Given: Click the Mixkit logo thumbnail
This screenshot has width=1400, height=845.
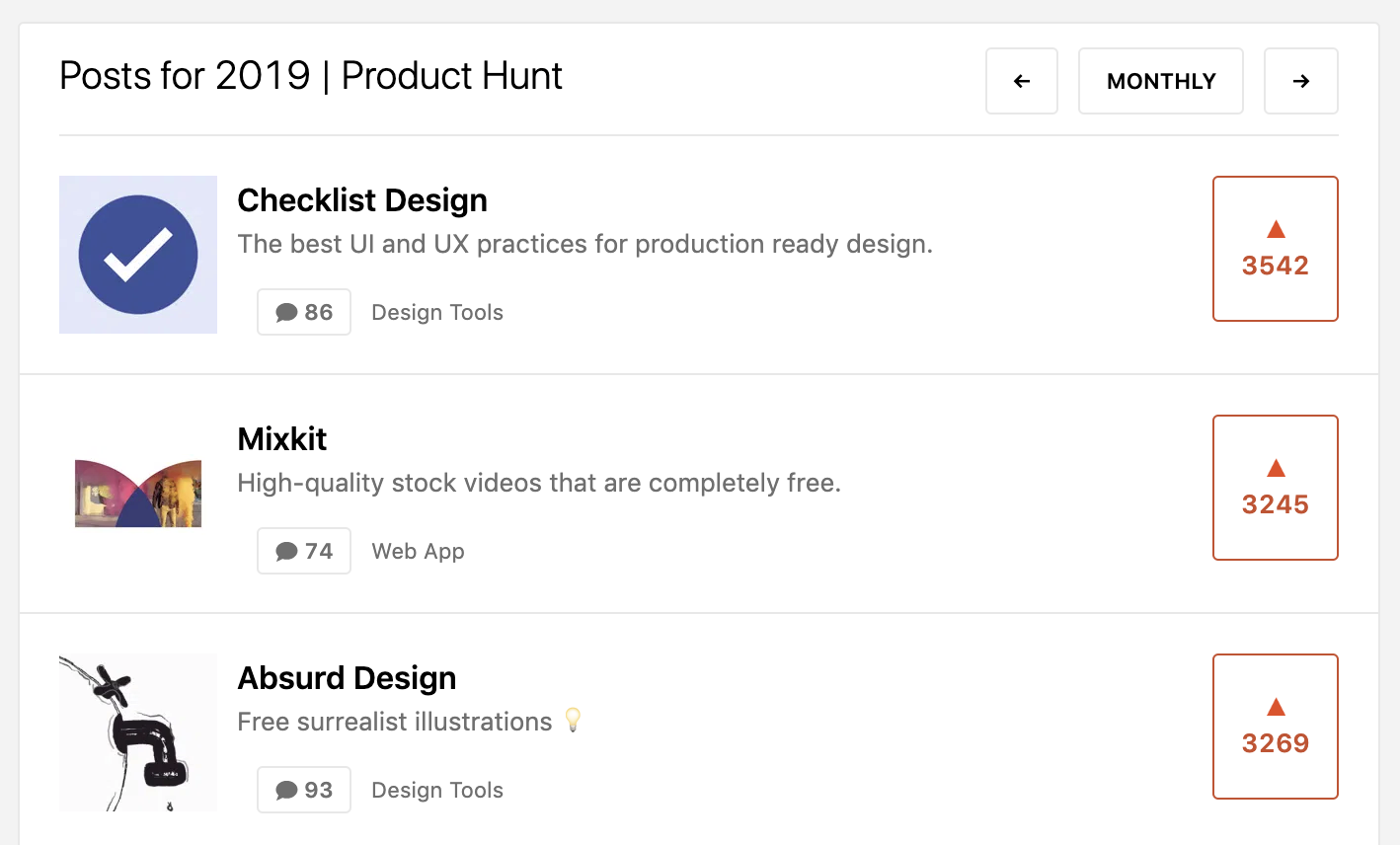Looking at the screenshot, I should coord(138,493).
